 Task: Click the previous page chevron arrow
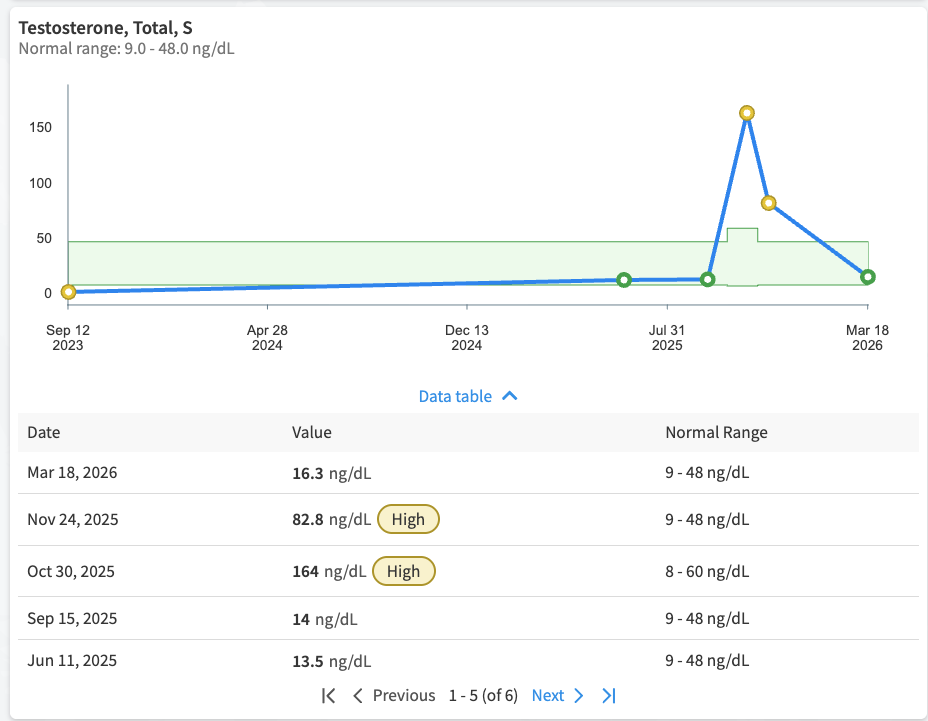pos(358,695)
